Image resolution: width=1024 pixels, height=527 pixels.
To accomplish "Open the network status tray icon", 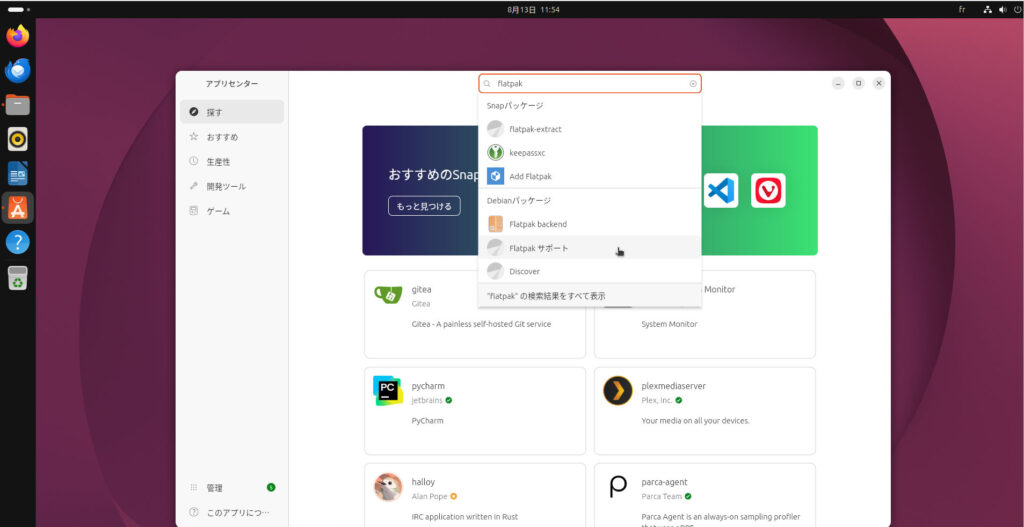I will [987, 9].
